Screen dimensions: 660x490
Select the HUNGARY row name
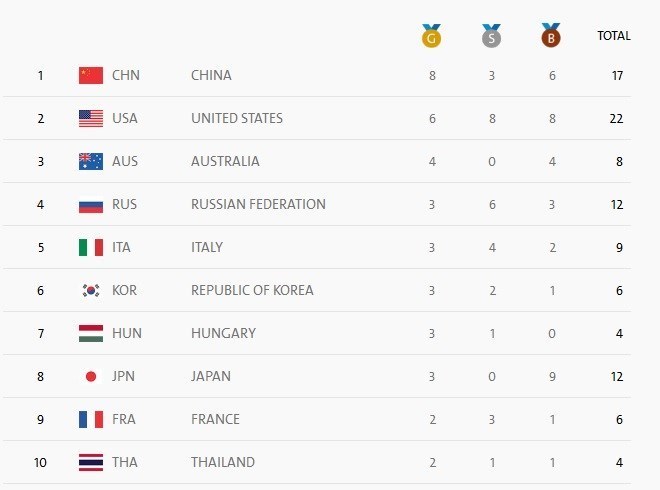(x=223, y=333)
